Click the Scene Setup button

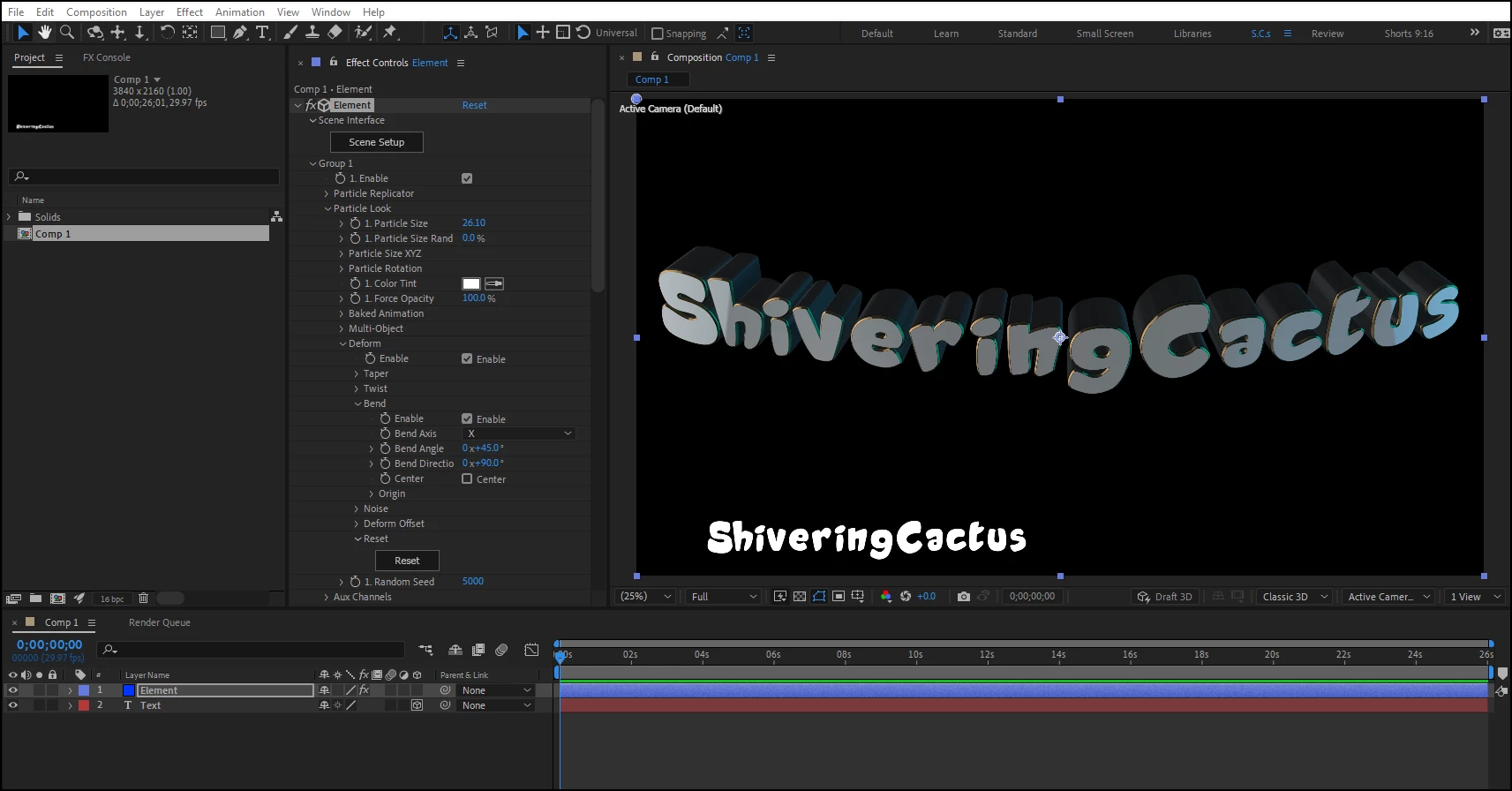coord(377,142)
